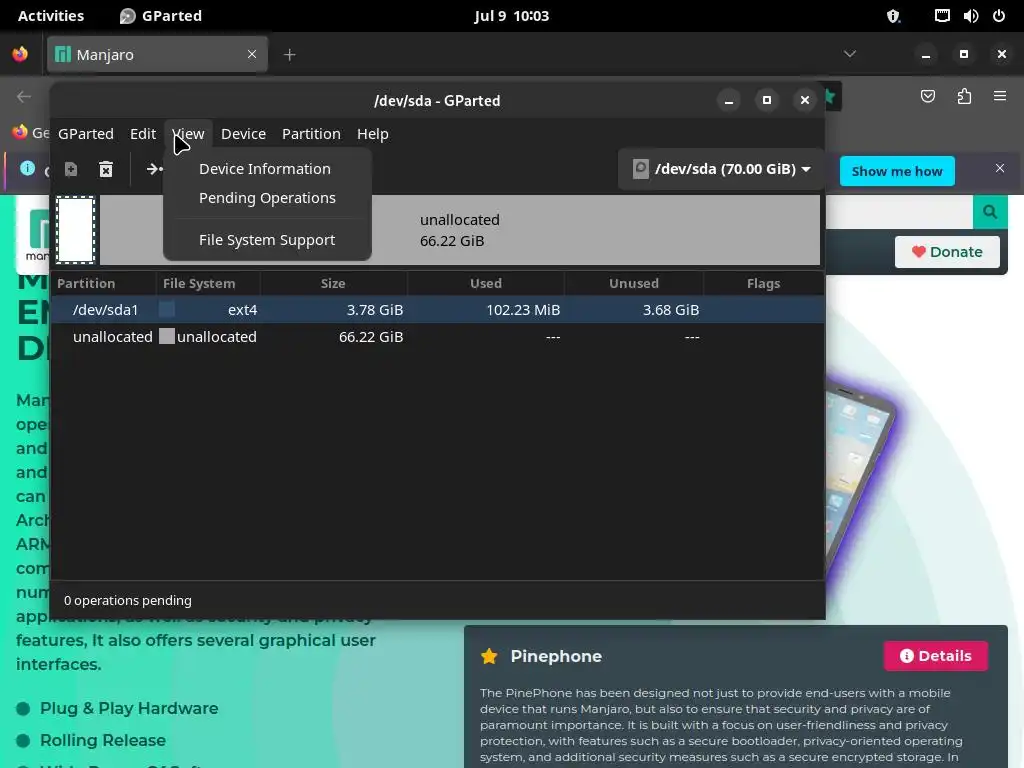Viewport: 1024px width, 768px height.
Task: Click the Used column header
Action: tap(486, 283)
